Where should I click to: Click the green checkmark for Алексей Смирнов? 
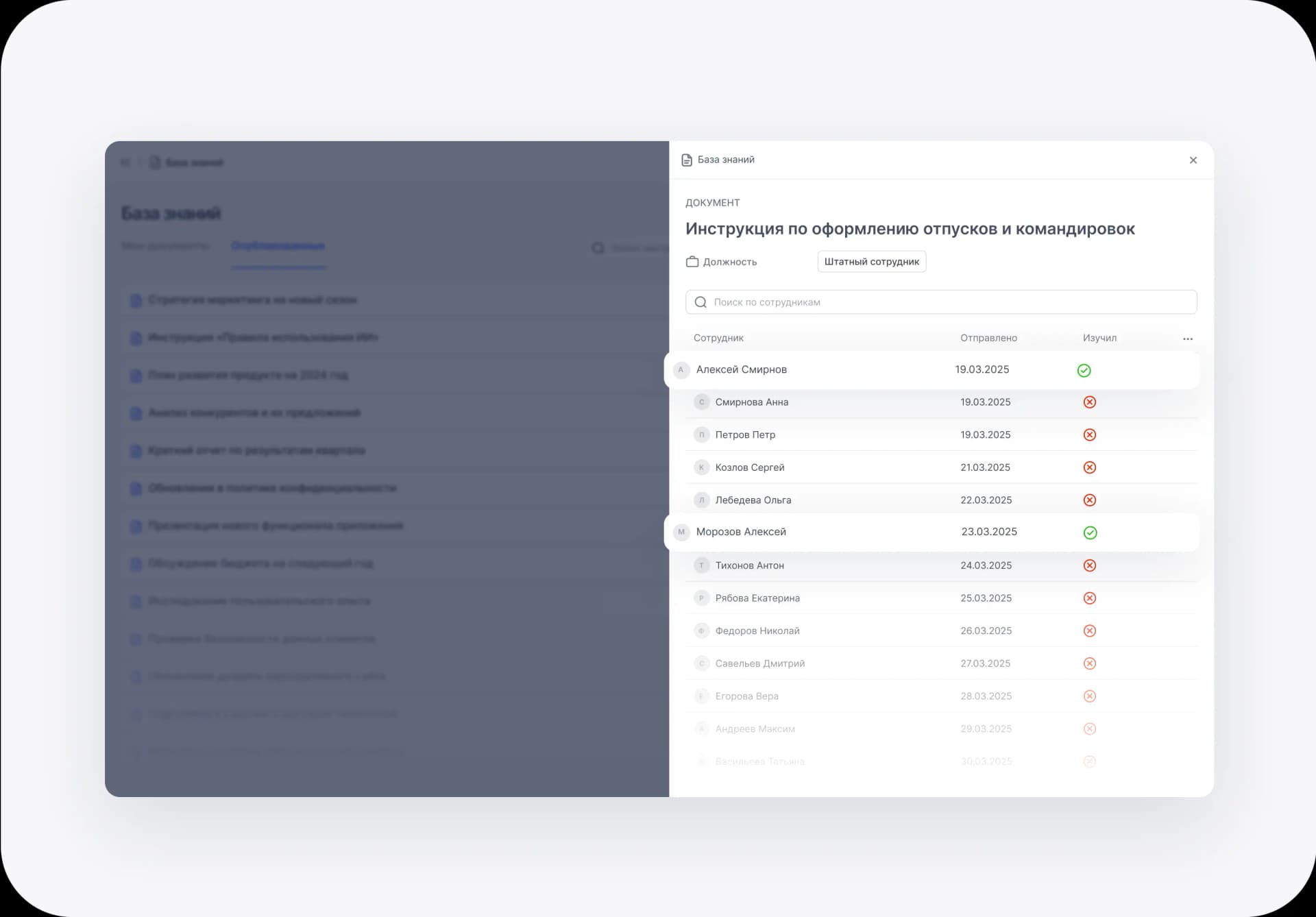point(1084,370)
